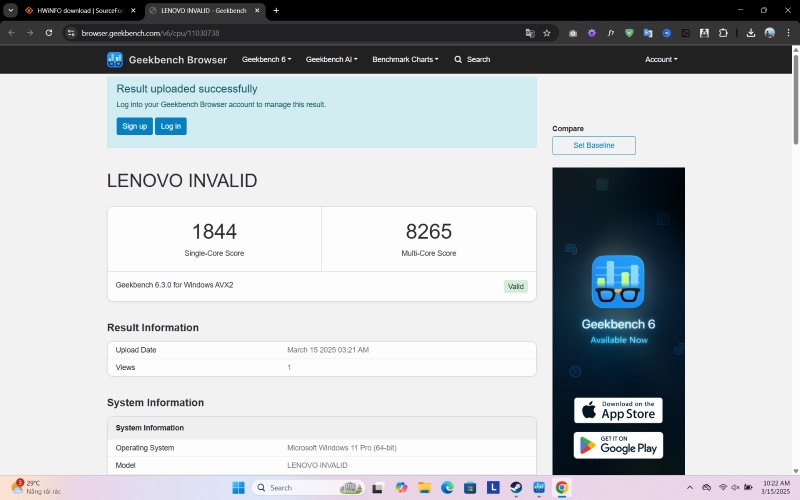Close the HWiNFO download tab
Viewport: 800px width, 500px height.
[x=133, y=10]
